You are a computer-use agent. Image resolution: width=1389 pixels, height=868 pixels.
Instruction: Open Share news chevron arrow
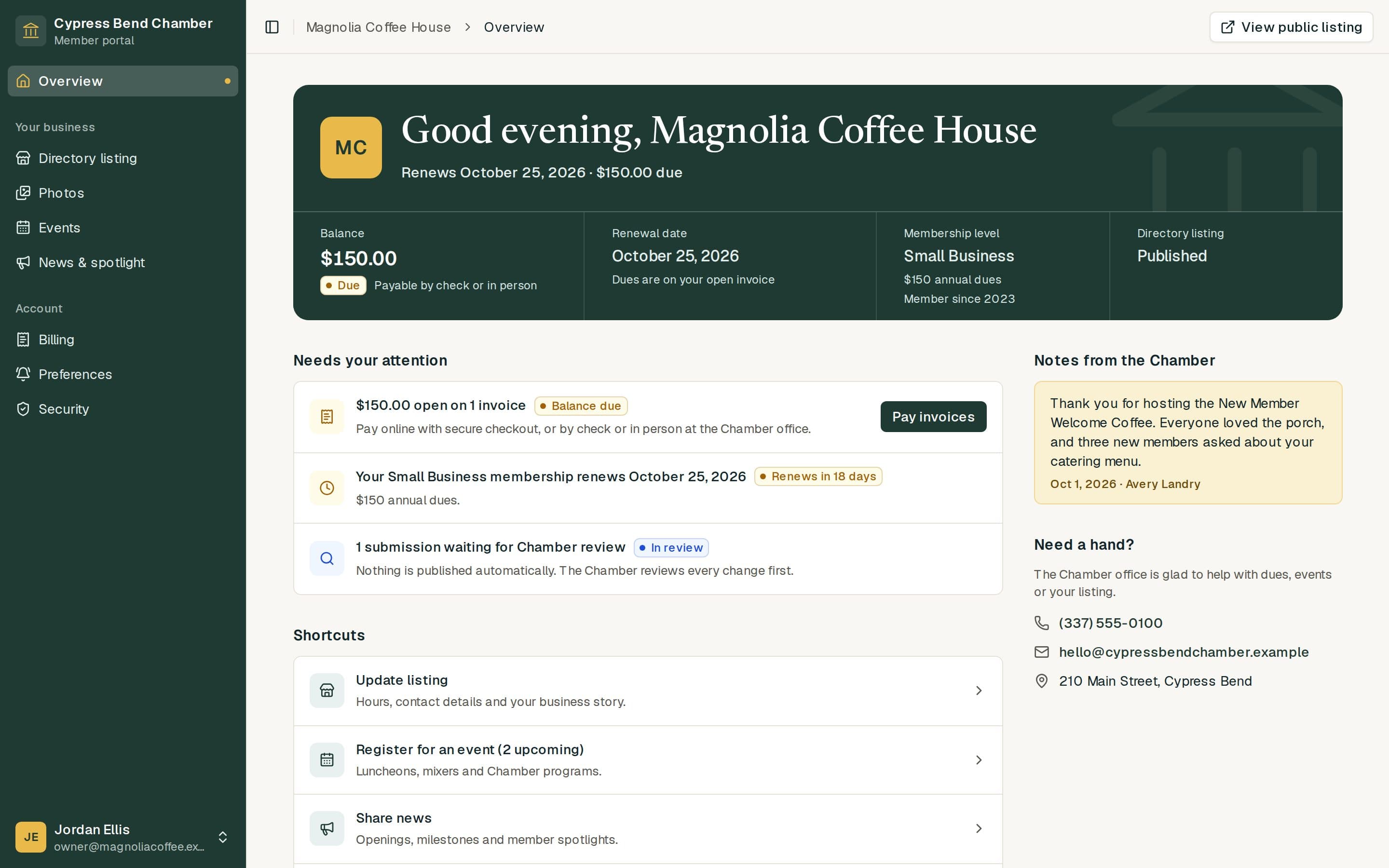(979, 828)
